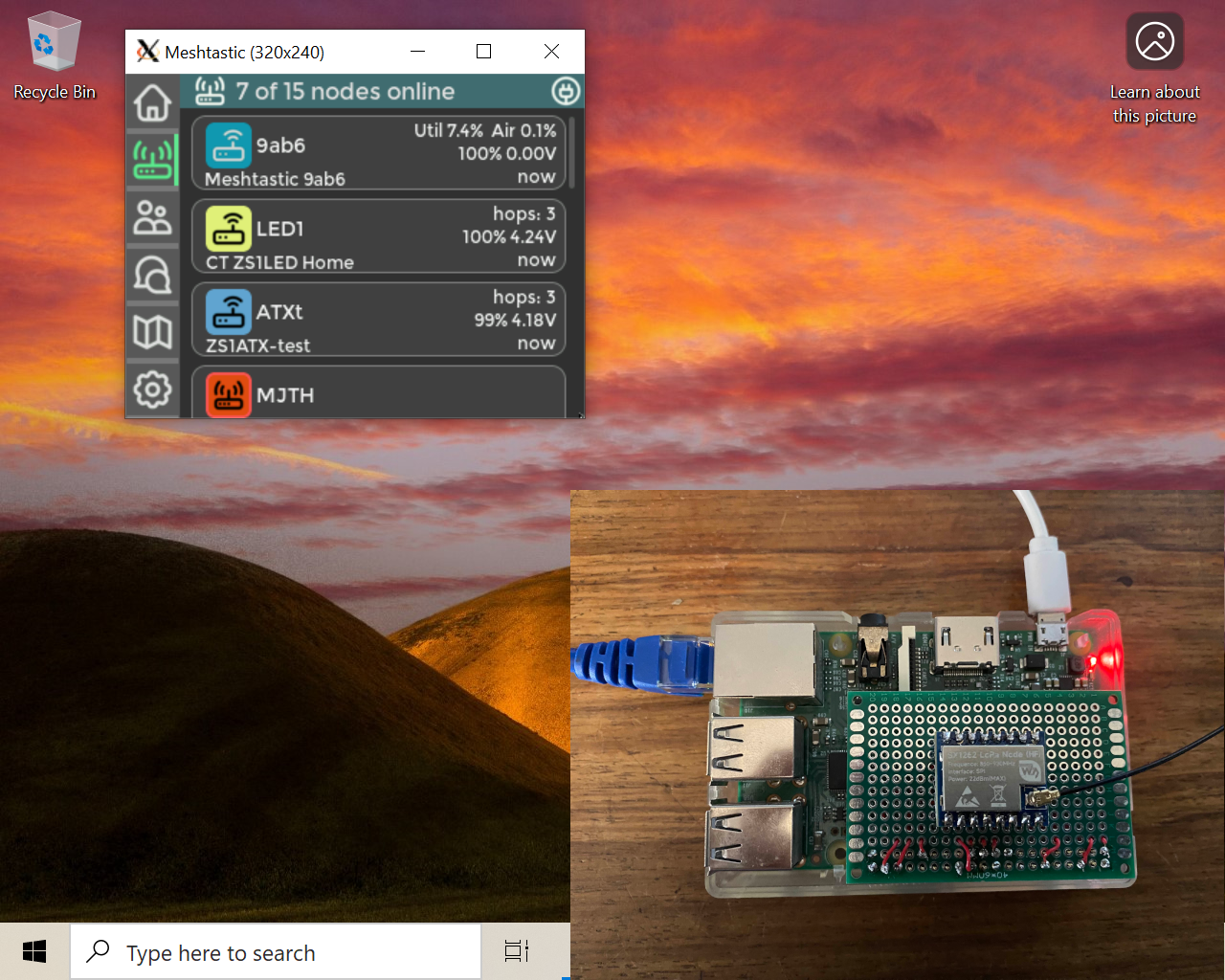The image size is (1225, 980).
Task: Click the LED1 yellow node icon
Action: click(228, 229)
